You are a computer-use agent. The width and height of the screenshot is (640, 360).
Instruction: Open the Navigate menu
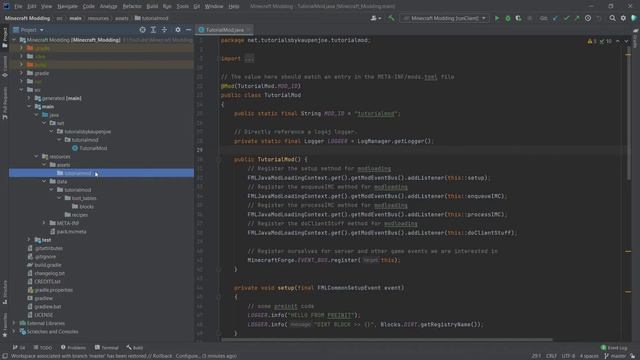67,7
